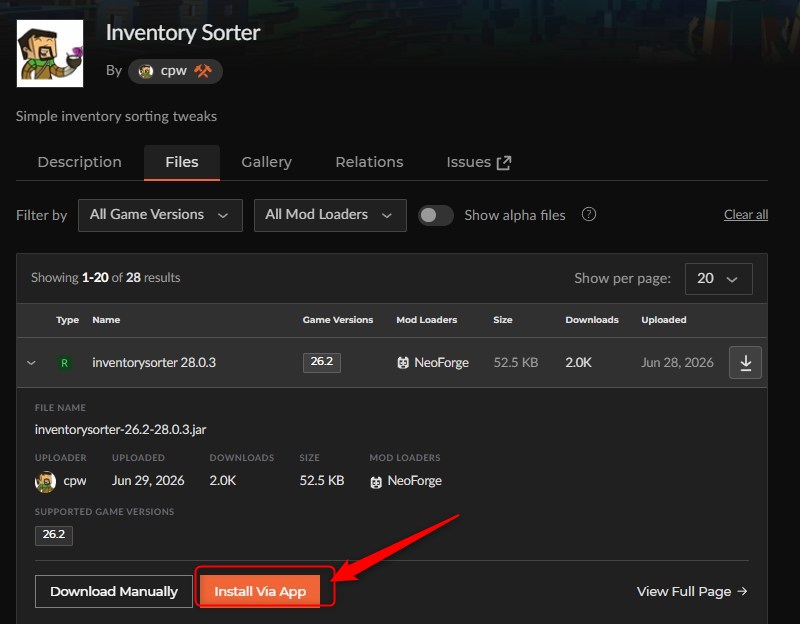The image size is (800, 624).
Task: Collapse the inventorysorter 28.0.3 row chevron
Action: tap(31, 363)
